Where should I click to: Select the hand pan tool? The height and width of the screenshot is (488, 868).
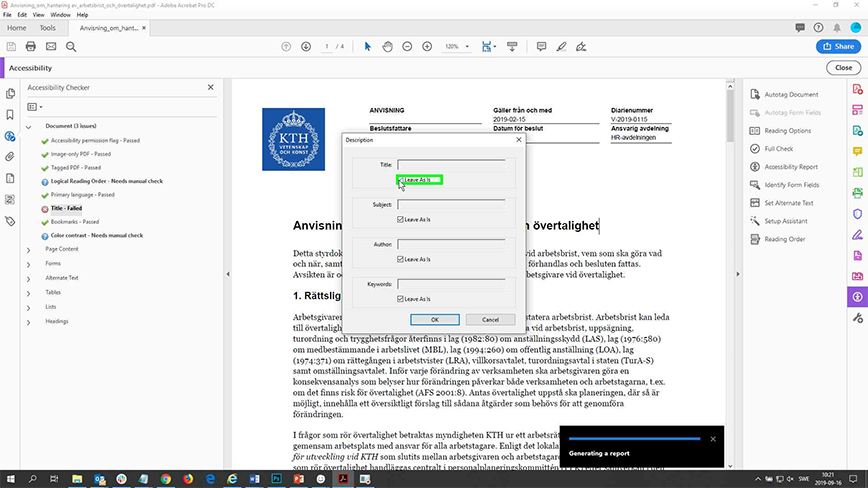(388, 46)
